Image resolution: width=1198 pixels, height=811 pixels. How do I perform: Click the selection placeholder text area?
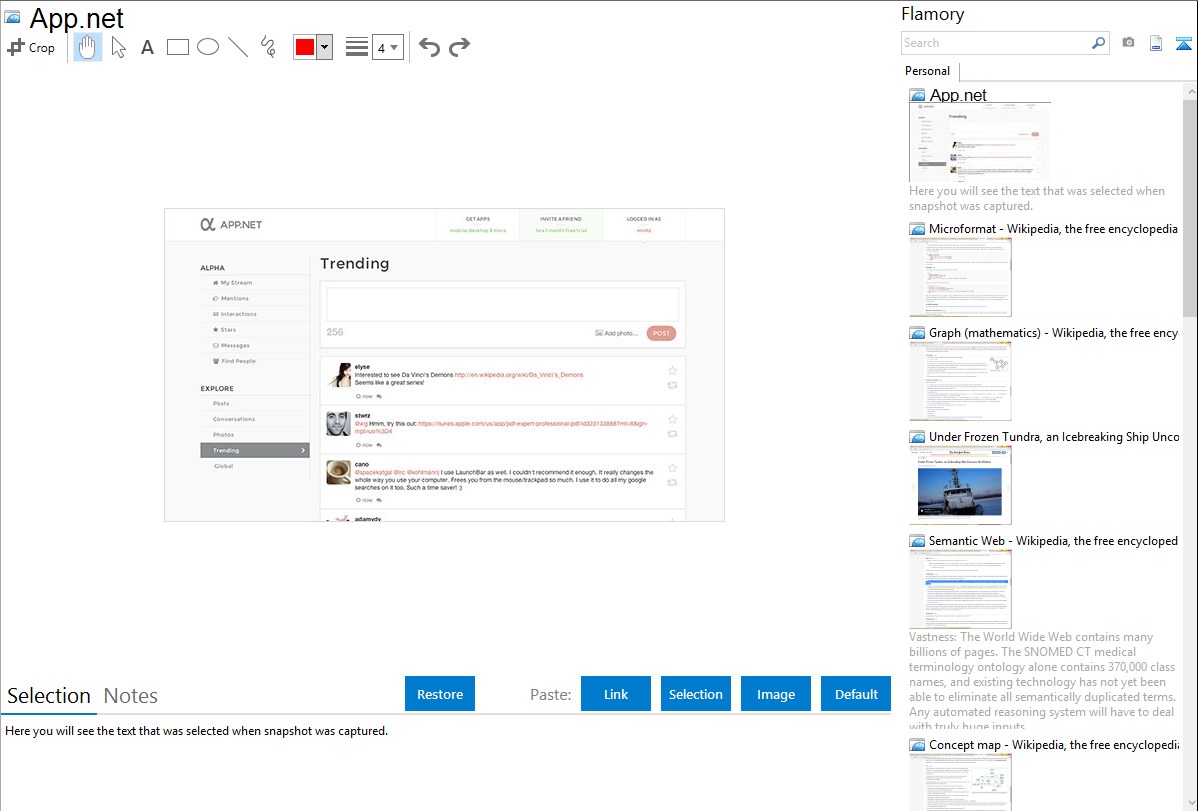pos(196,731)
